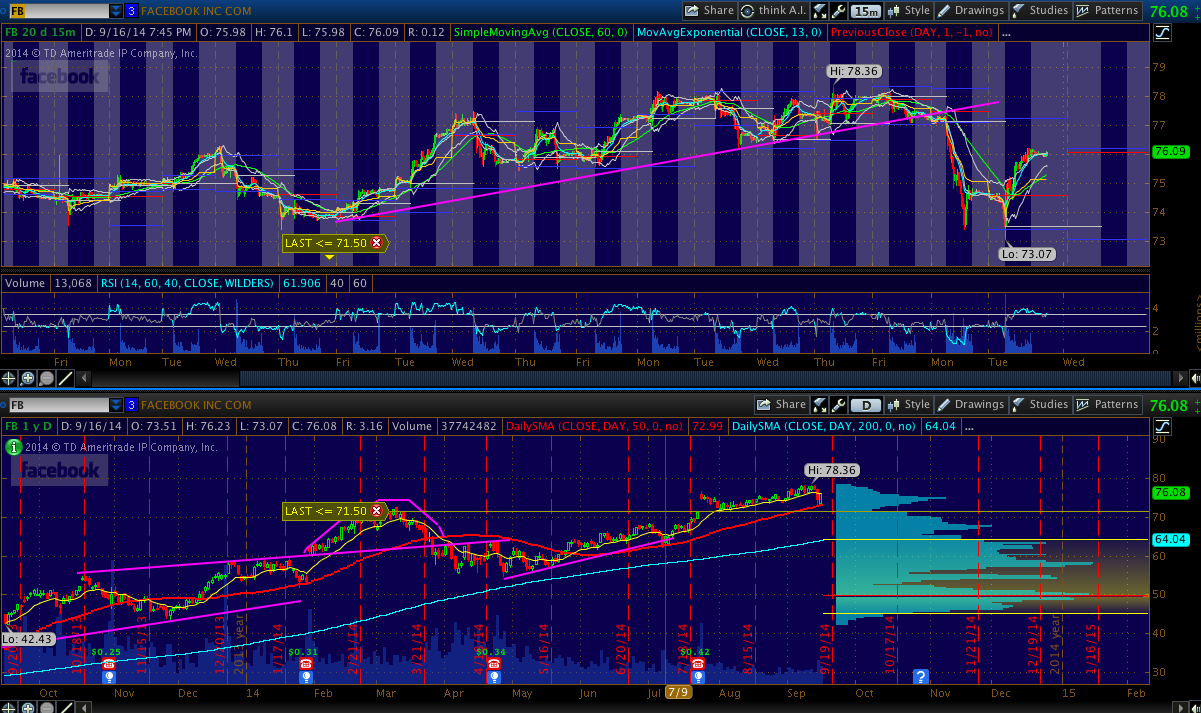Select the crosshair pan tool below upper chart
The width and height of the screenshot is (1201, 713).
[x=10, y=378]
